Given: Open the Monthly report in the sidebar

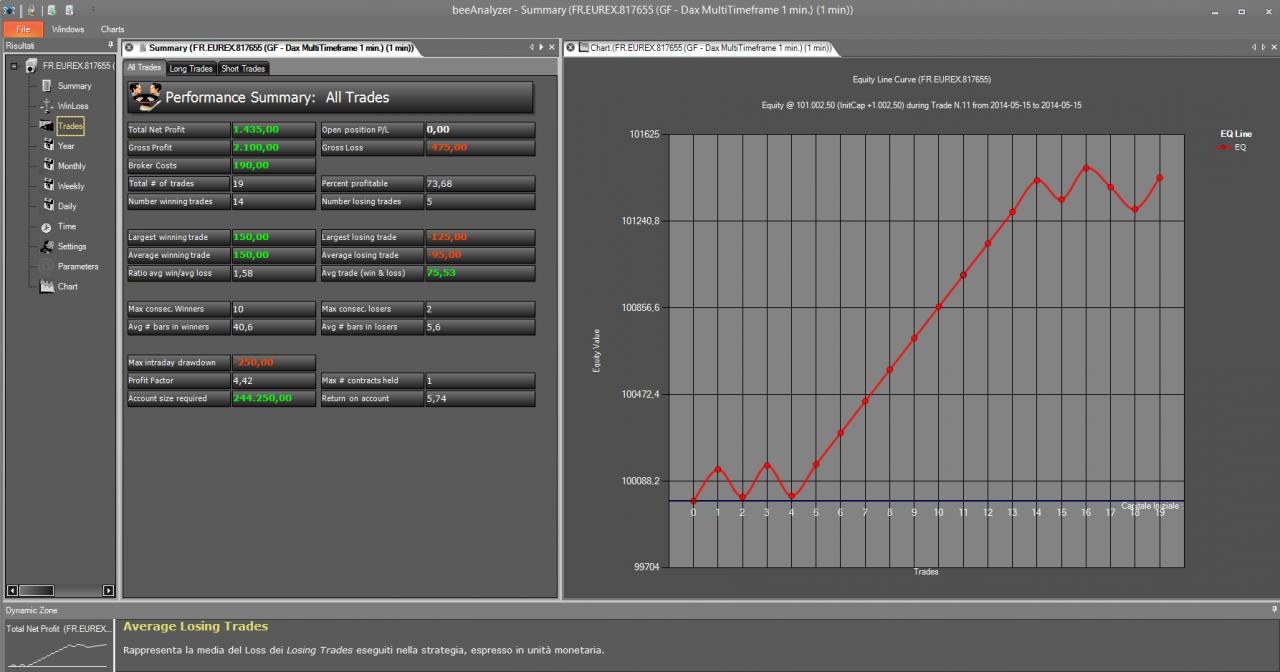Looking at the screenshot, I should tap(72, 166).
